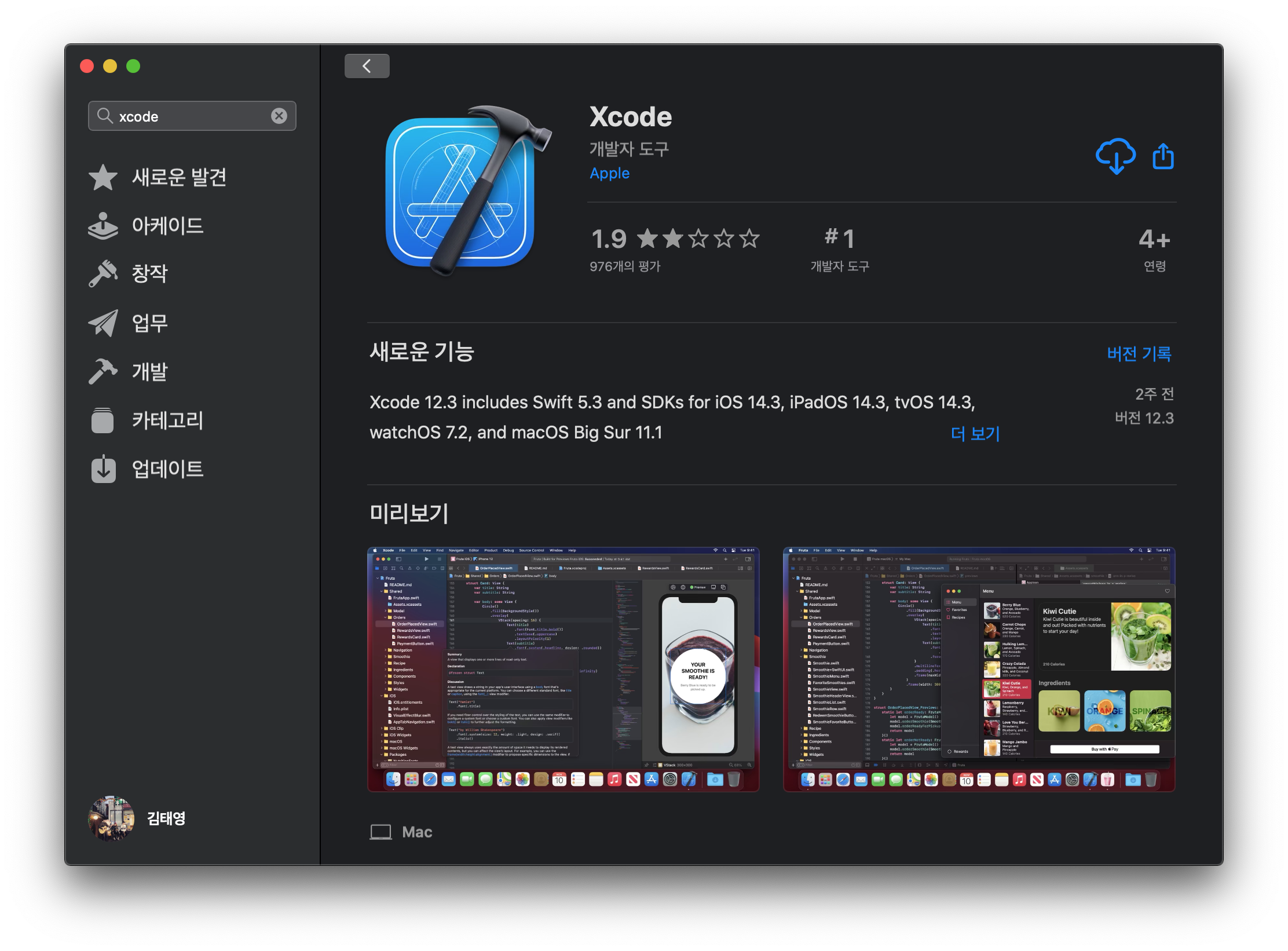Clear the xcode search text with X
1288x951 pixels.
[x=279, y=116]
